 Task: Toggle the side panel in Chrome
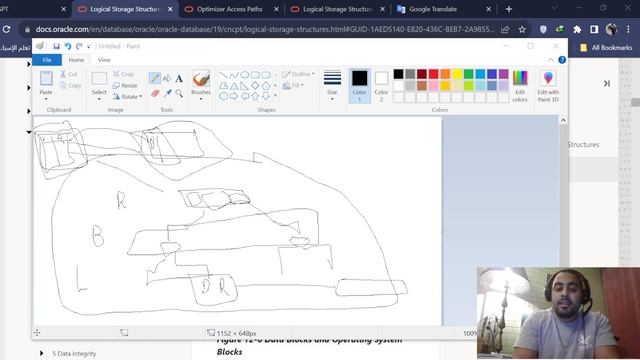click(x=594, y=29)
